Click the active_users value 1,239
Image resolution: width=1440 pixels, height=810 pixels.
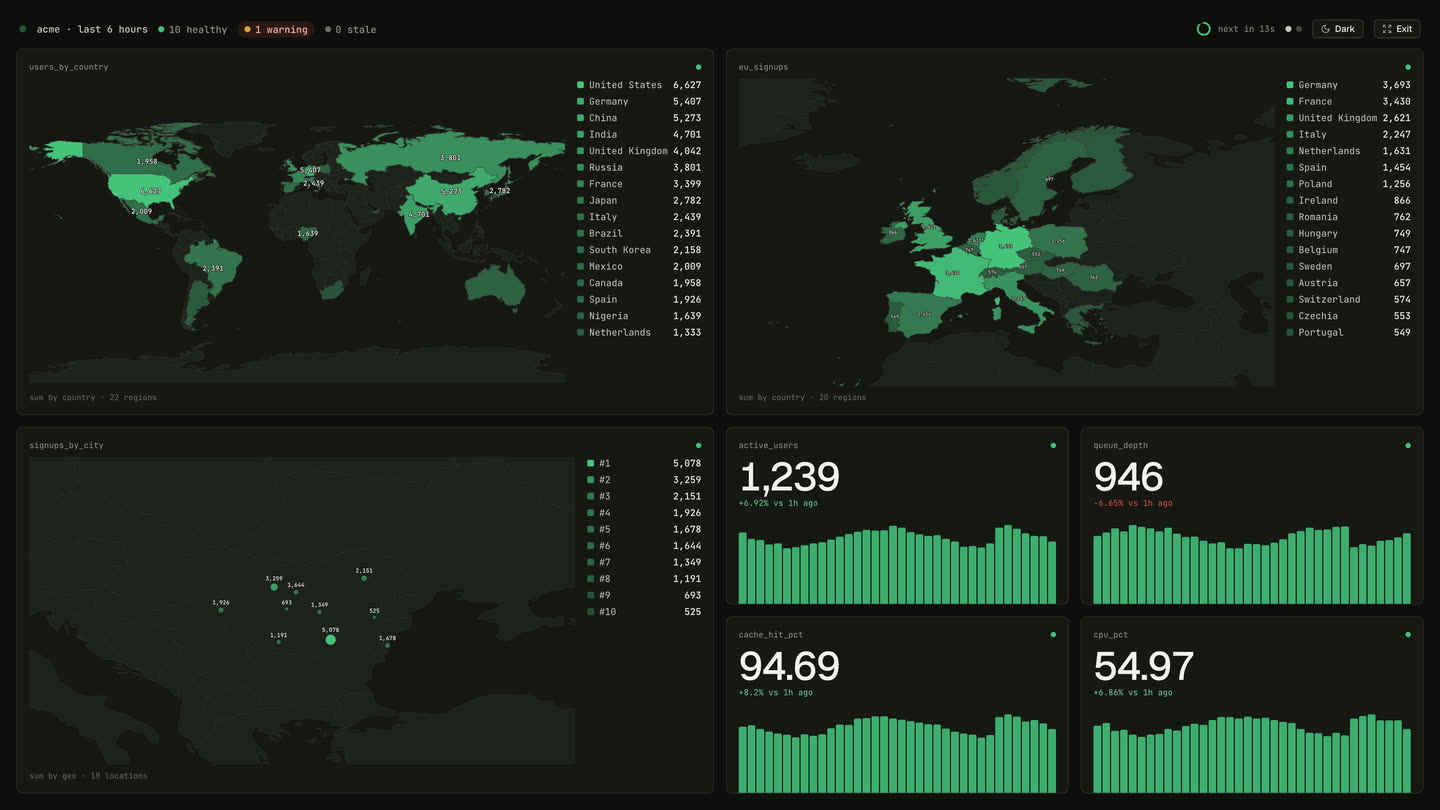coord(789,477)
